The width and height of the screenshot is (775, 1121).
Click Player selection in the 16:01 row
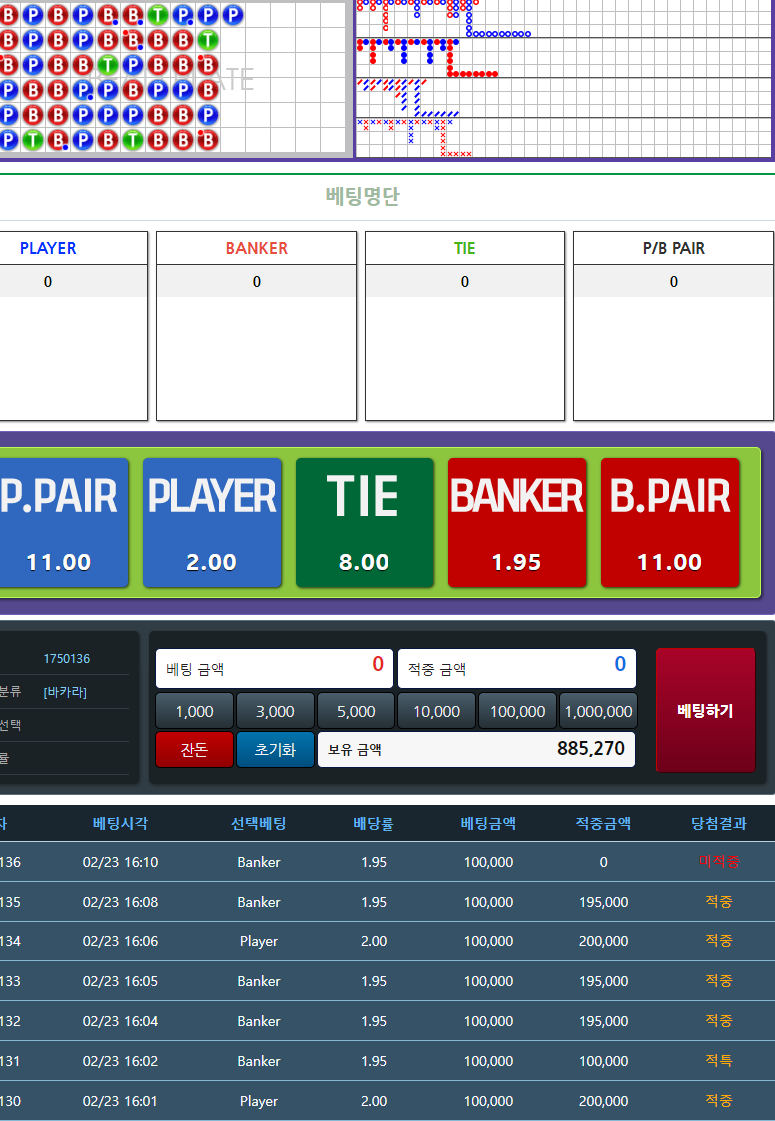pyautogui.click(x=259, y=1101)
